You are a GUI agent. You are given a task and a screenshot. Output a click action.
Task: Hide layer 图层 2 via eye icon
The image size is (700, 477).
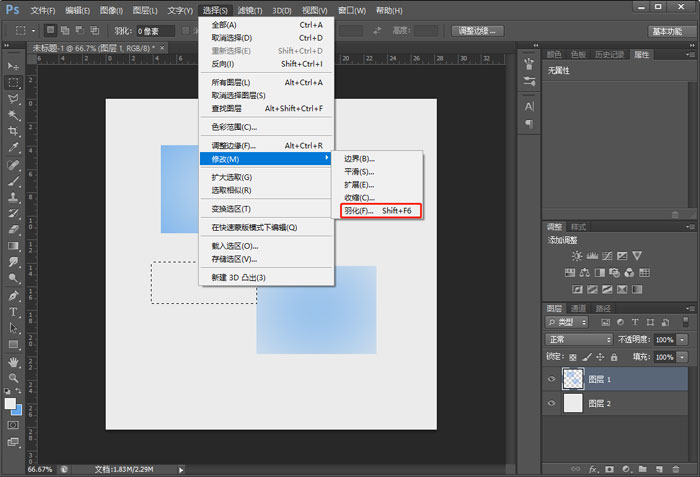click(x=551, y=403)
